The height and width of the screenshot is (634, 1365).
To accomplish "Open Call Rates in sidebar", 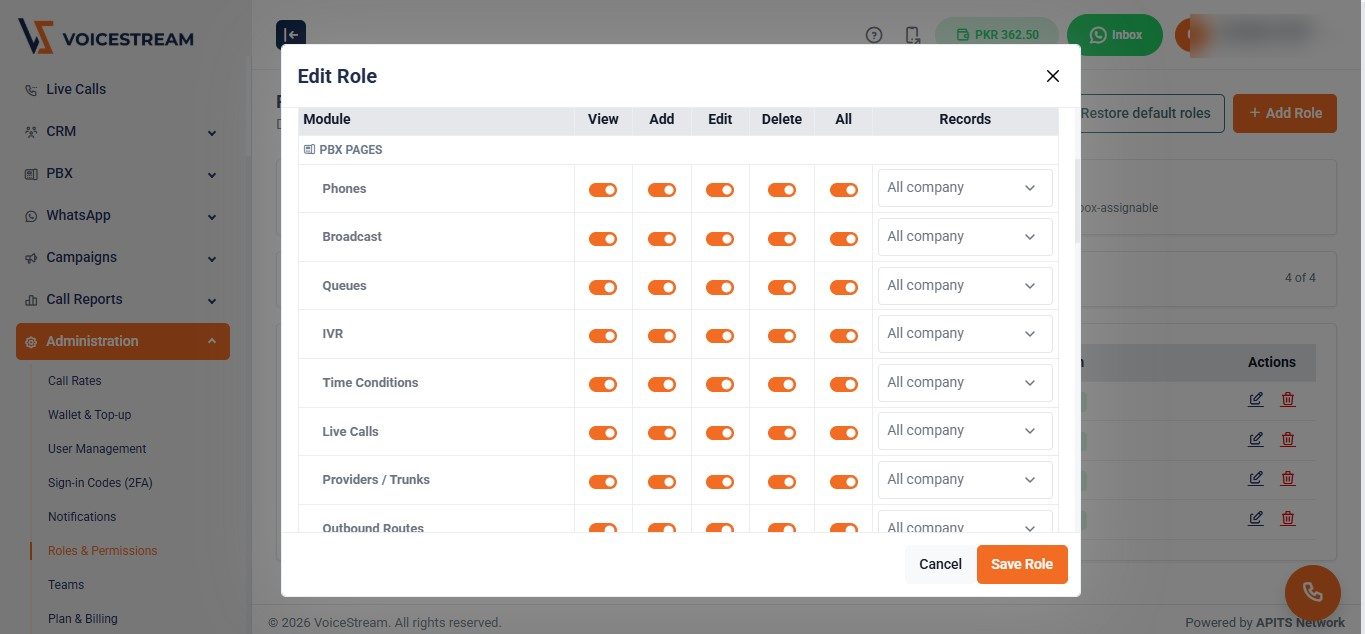I will [x=75, y=381].
